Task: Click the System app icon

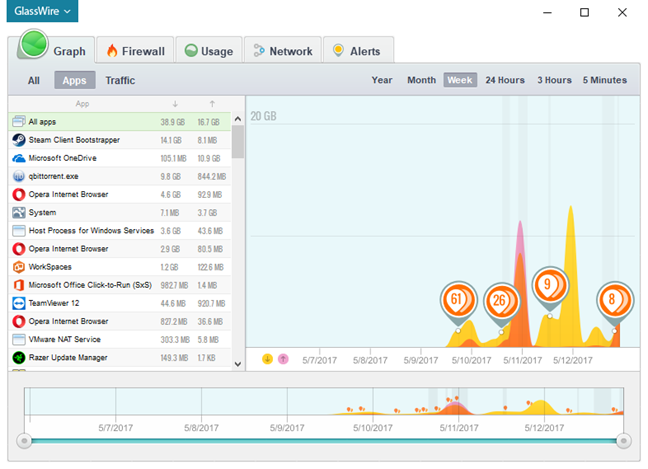Action: tap(19, 212)
